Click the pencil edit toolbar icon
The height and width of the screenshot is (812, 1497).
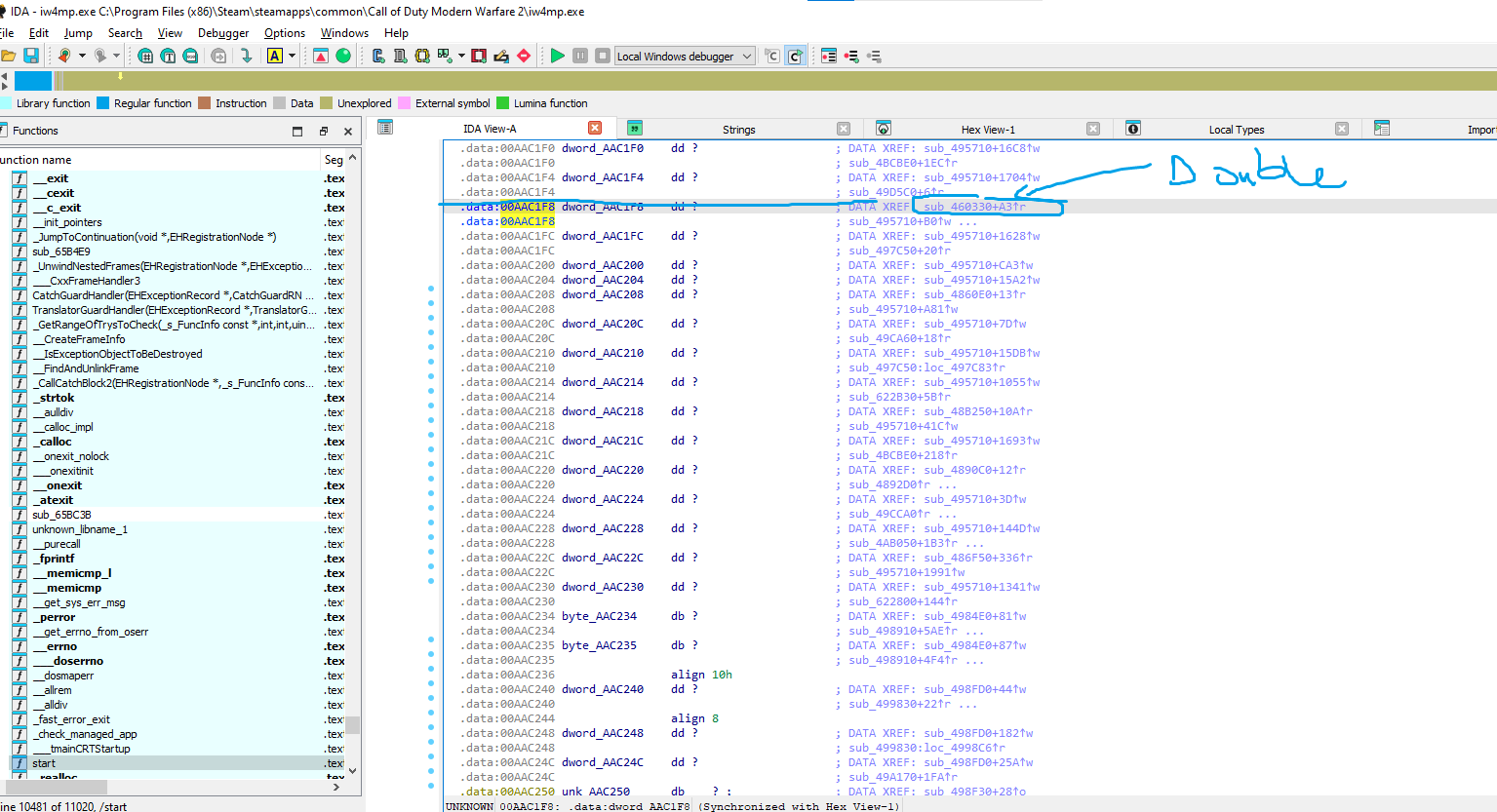pos(501,56)
